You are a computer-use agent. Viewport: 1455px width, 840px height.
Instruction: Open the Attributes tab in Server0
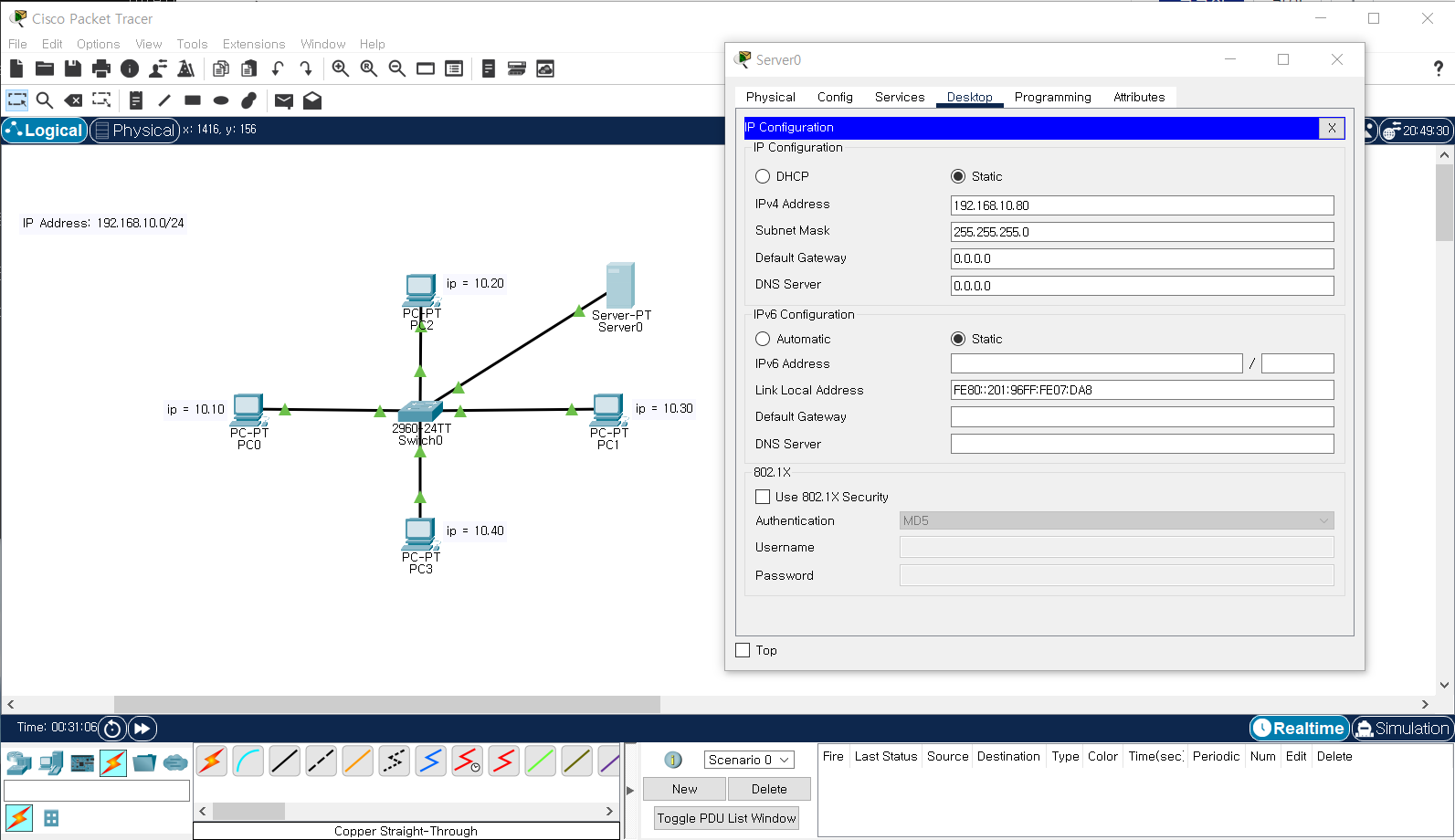point(1139,97)
